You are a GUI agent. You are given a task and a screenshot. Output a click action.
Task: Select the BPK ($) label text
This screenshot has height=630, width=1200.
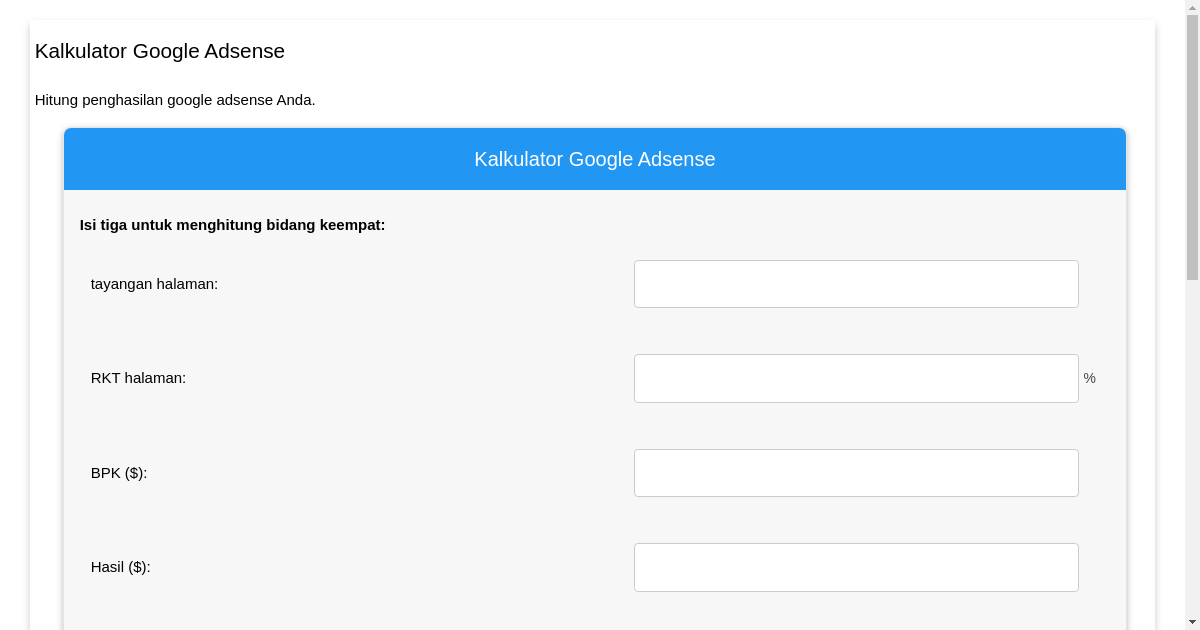tap(119, 473)
